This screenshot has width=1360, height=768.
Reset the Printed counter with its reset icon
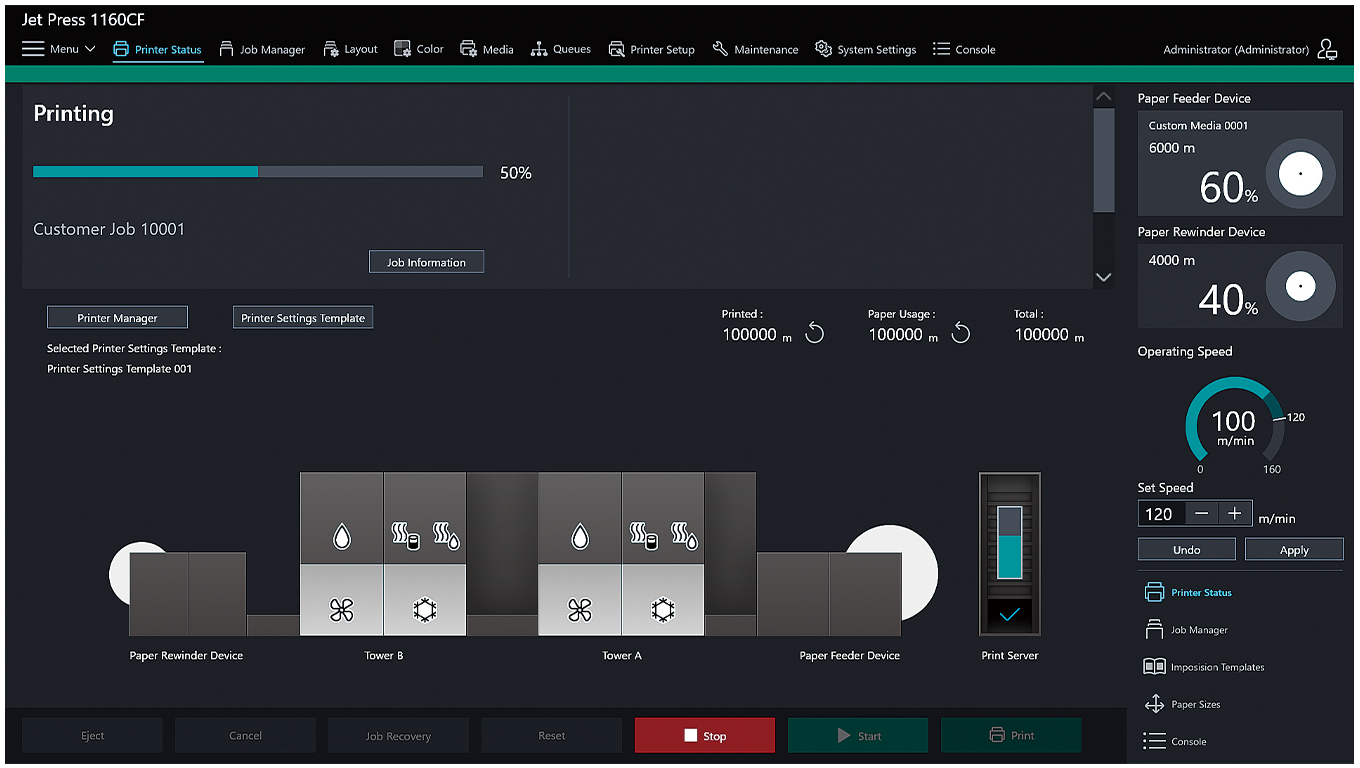815,334
